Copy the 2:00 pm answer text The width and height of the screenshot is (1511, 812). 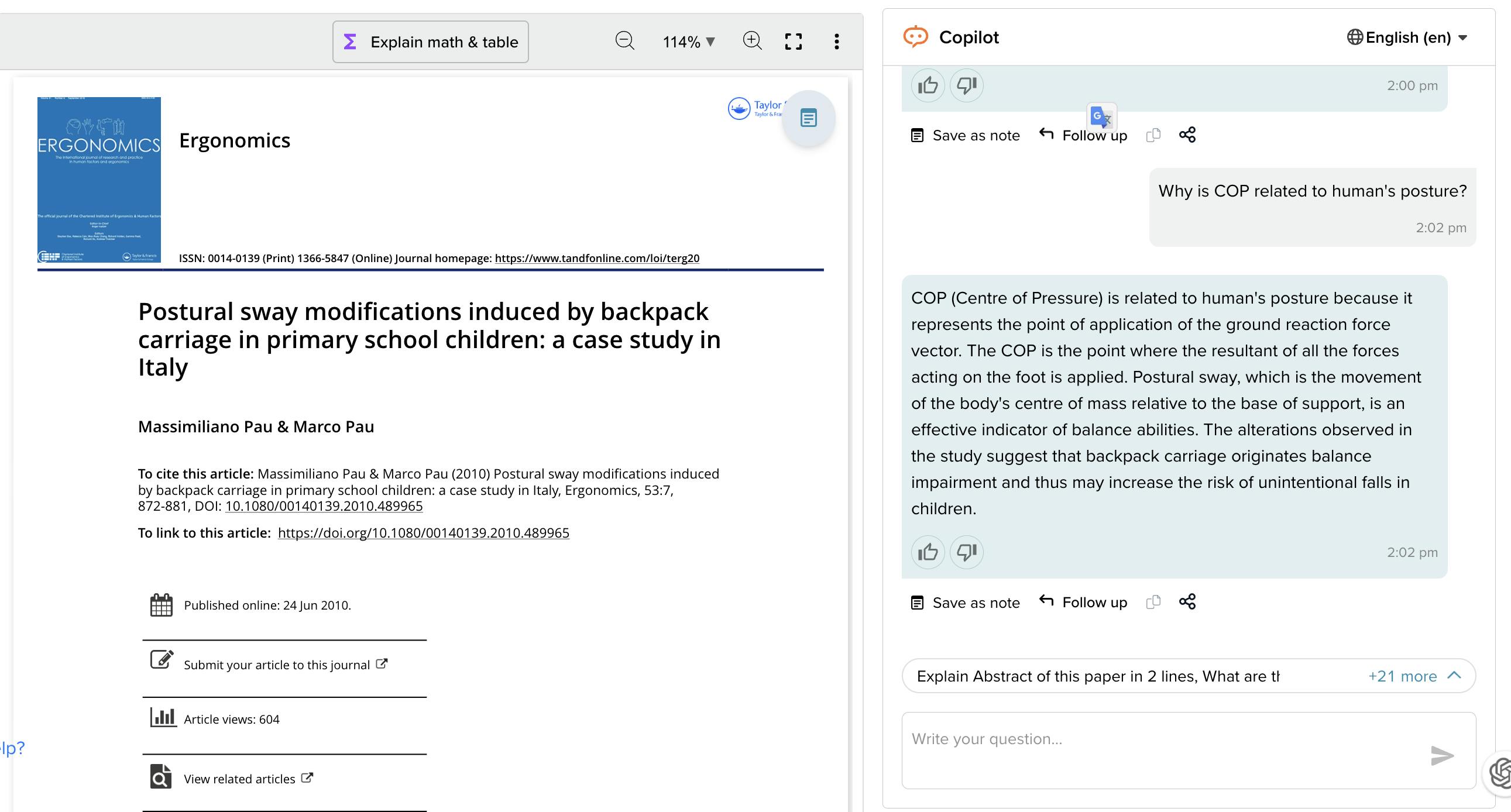pos(1153,135)
